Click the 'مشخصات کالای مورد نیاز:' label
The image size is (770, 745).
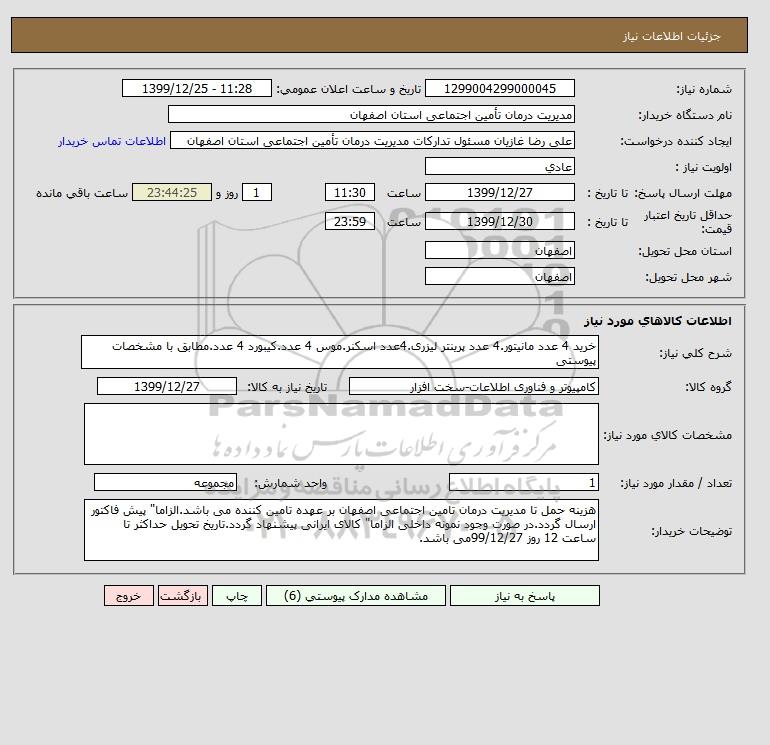pos(668,435)
